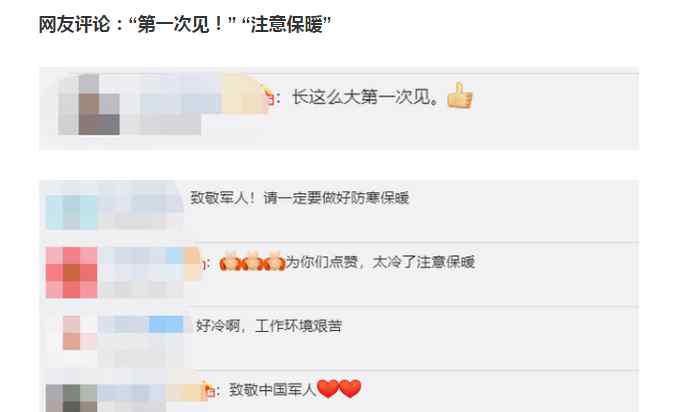
Task: Open the small pink avatar beside 好冷啊 comment
Action: [72, 333]
